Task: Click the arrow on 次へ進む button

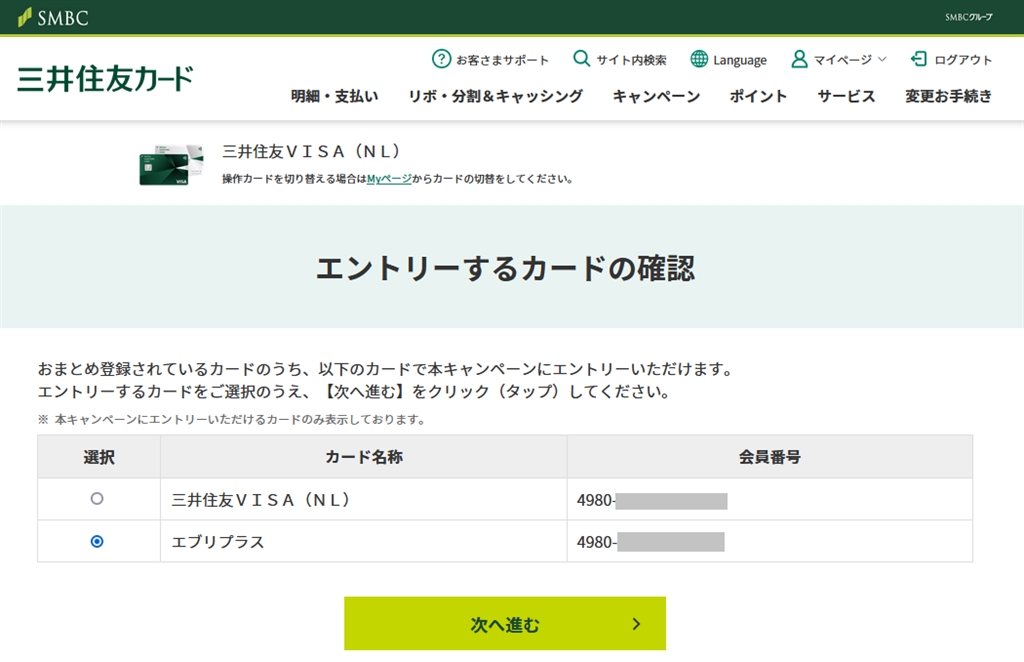Action: (x=637, y=624)
